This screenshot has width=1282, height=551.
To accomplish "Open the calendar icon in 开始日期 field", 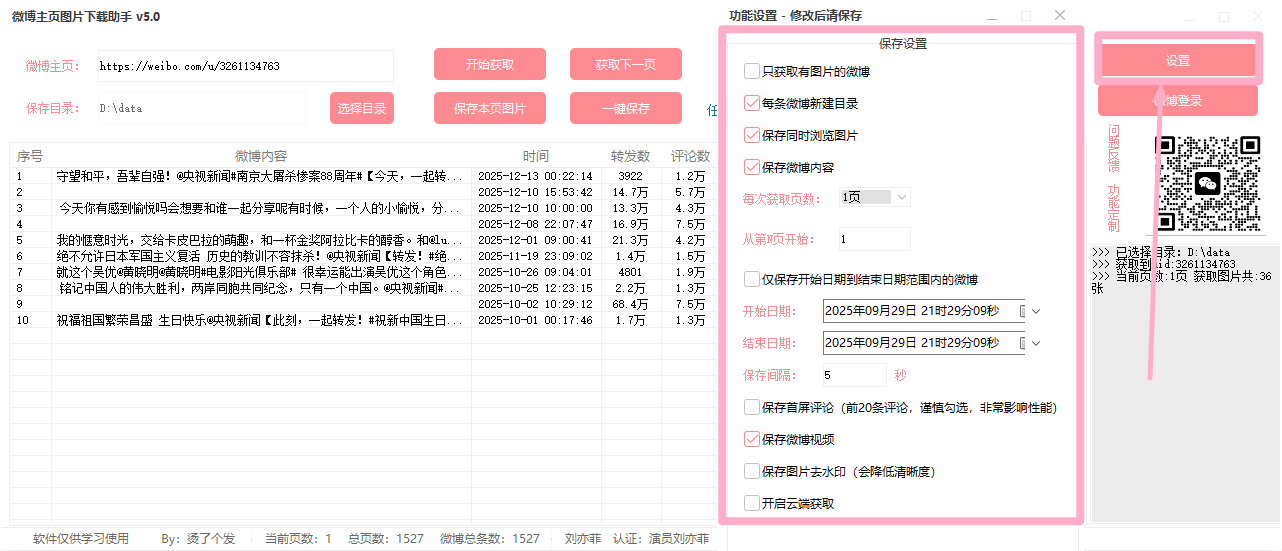I will pyautogui.click(x=1022, y=311).
